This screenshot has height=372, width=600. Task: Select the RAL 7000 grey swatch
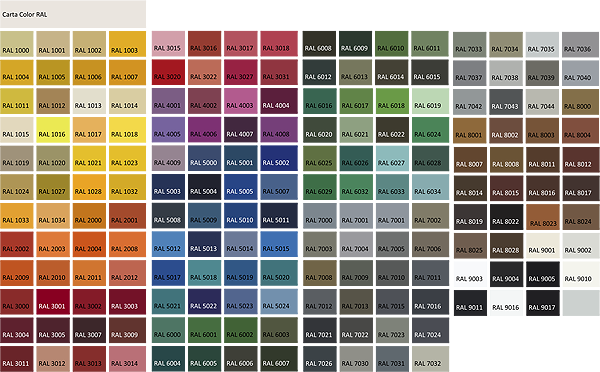(x=320, y=216)
